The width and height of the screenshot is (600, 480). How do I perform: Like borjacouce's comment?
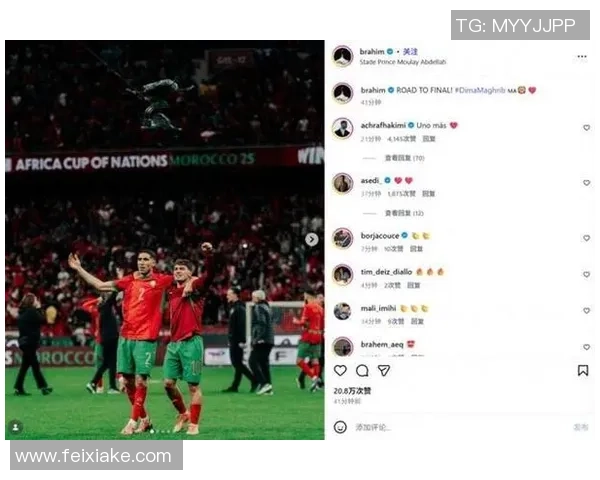pyautogui.click(x=586, y=238)
